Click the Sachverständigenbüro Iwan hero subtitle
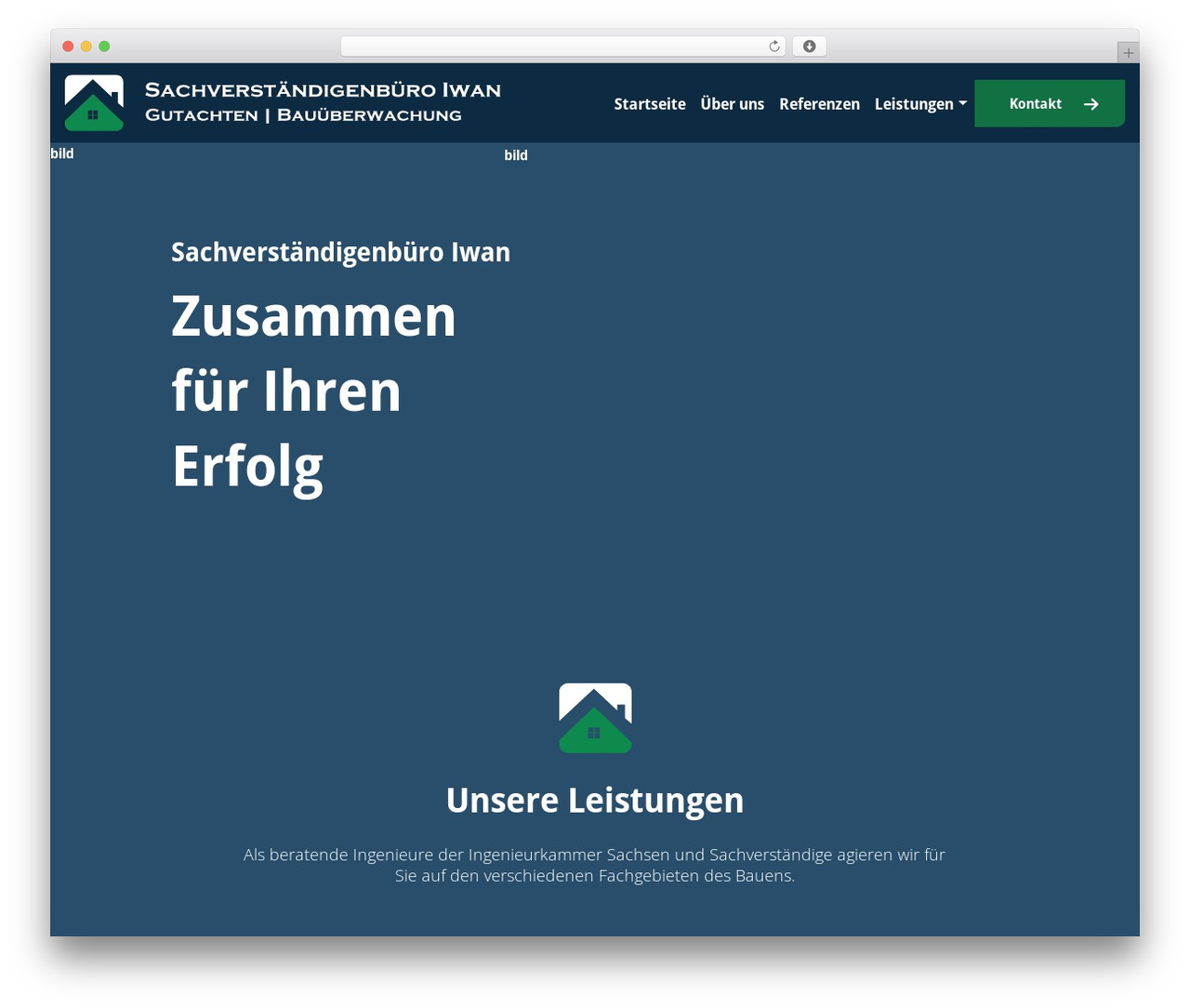 340,252
